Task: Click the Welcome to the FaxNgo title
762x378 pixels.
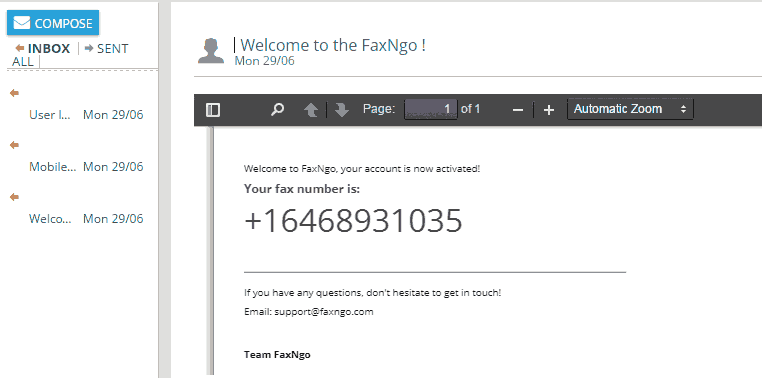Action: pos(333,45)
